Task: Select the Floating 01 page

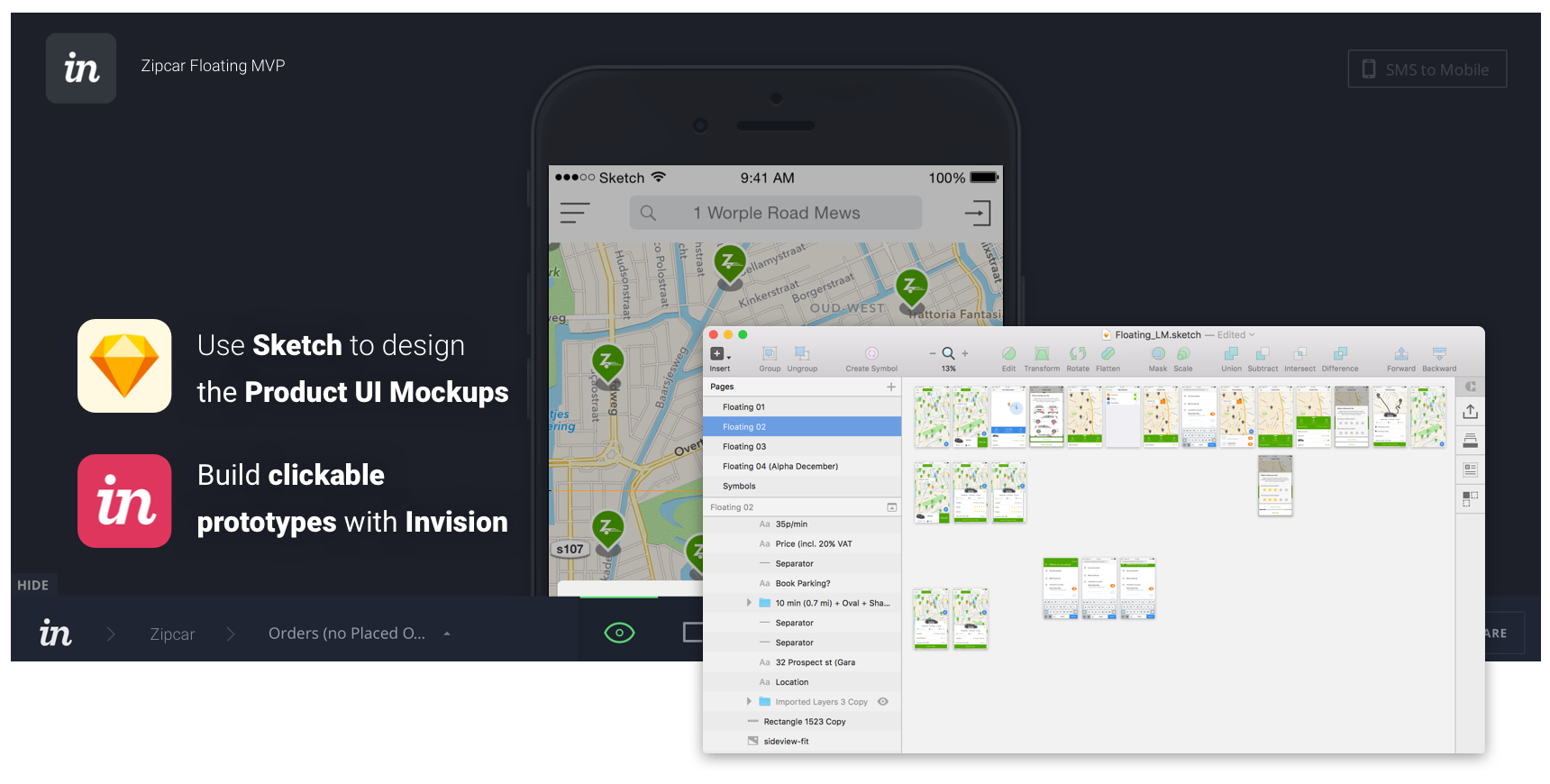Action: pyautogui.click(x=802, y=407)
